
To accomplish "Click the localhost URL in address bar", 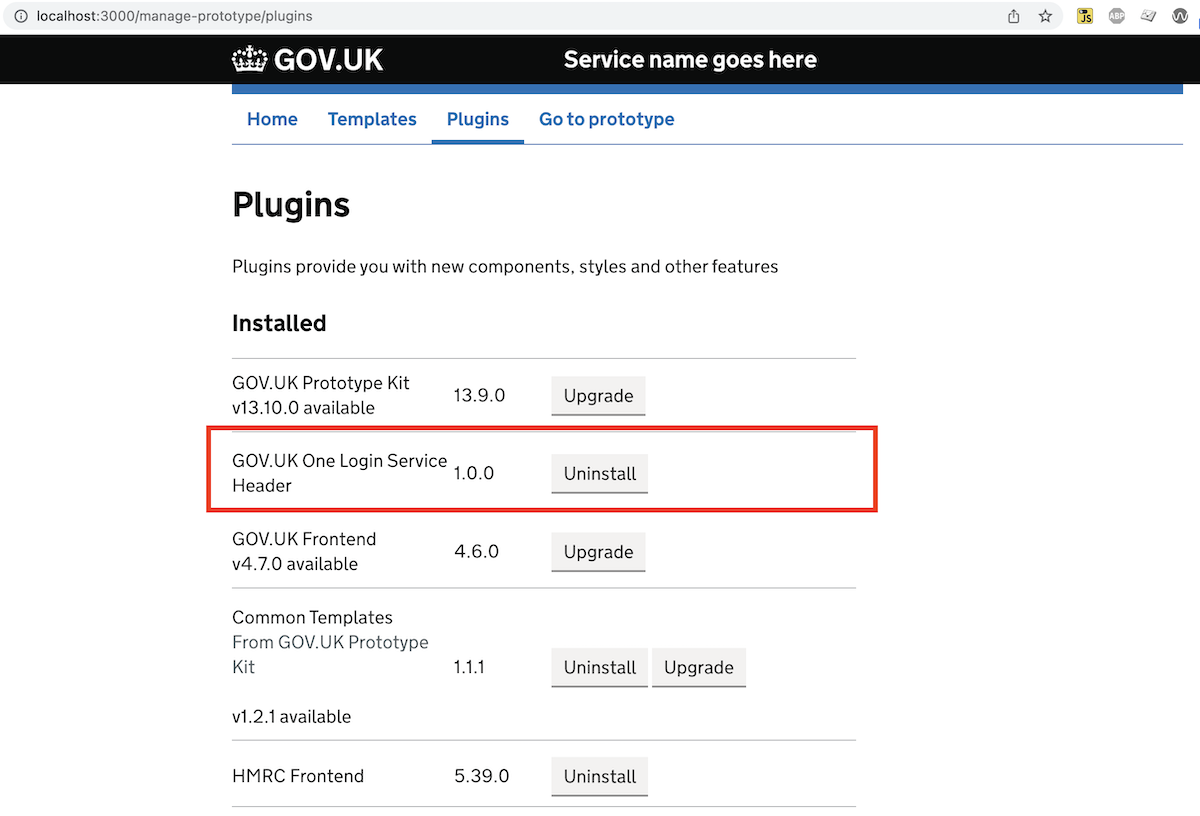I will point(174,16).
